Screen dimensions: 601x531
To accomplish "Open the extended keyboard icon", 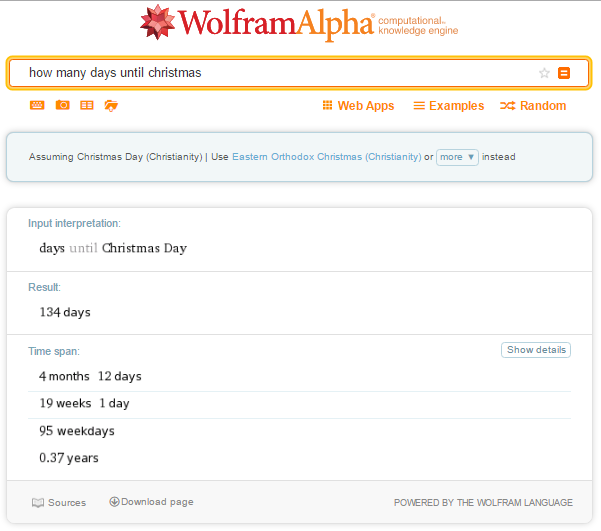I will pos(37,105).
